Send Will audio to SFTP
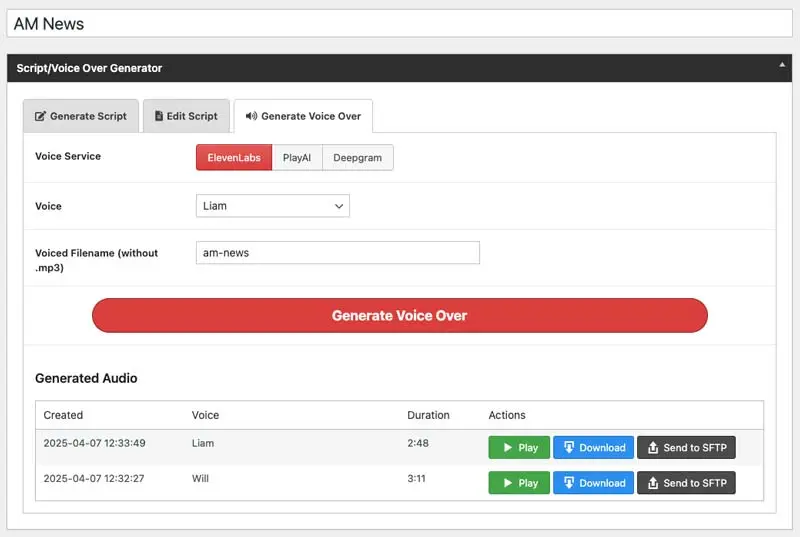Screen dimensions: 800x537 click(x=686, y=483)
